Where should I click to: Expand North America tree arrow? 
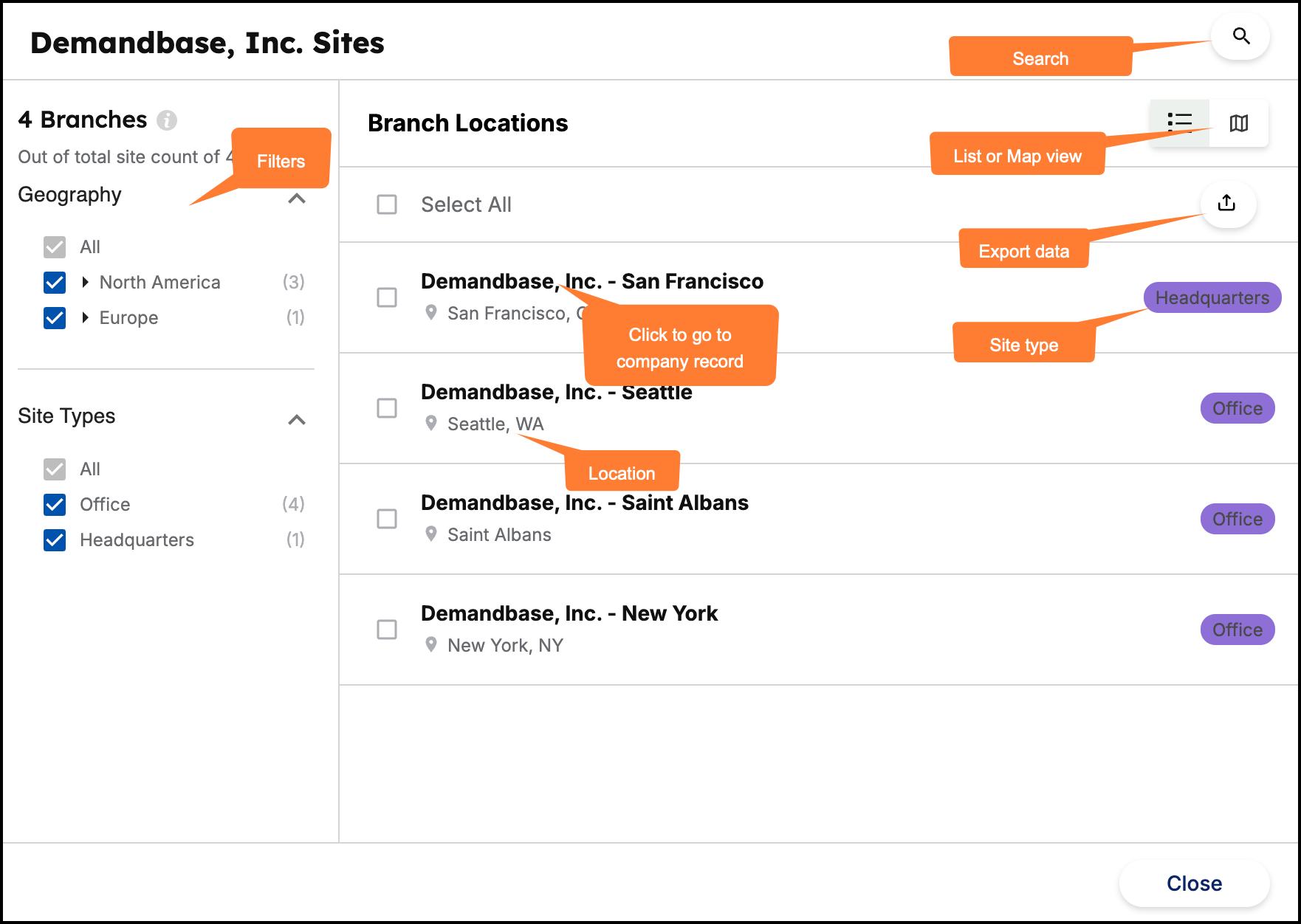pos(86,282)
